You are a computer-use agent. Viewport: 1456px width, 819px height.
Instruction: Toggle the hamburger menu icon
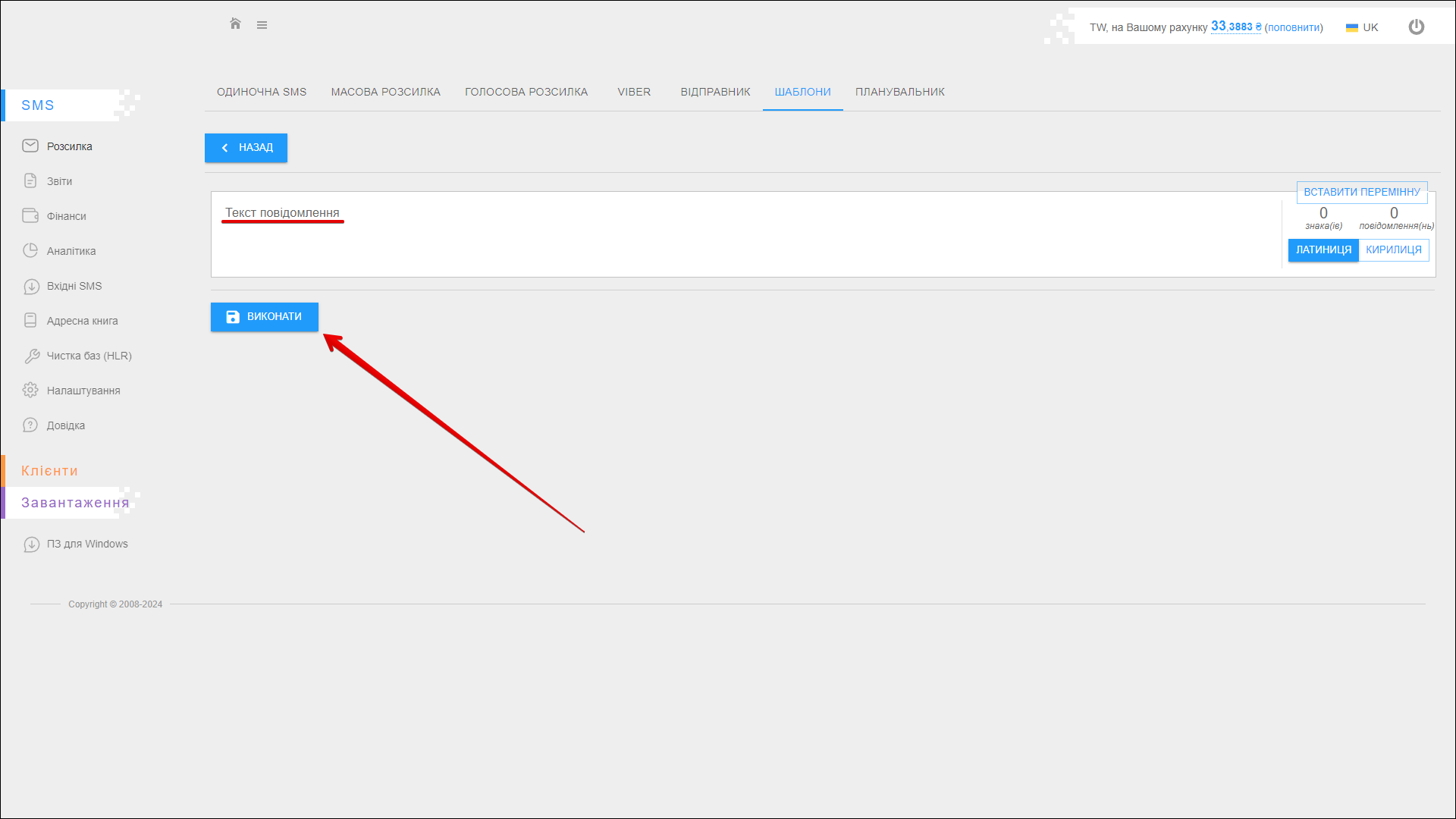click(x=262, y=25)
